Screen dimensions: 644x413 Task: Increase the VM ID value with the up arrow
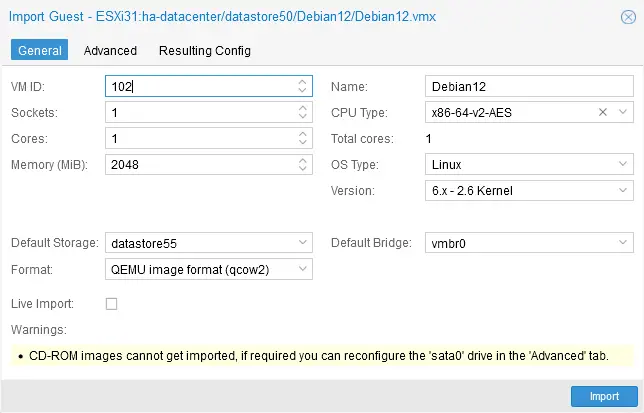pos(302,82)
